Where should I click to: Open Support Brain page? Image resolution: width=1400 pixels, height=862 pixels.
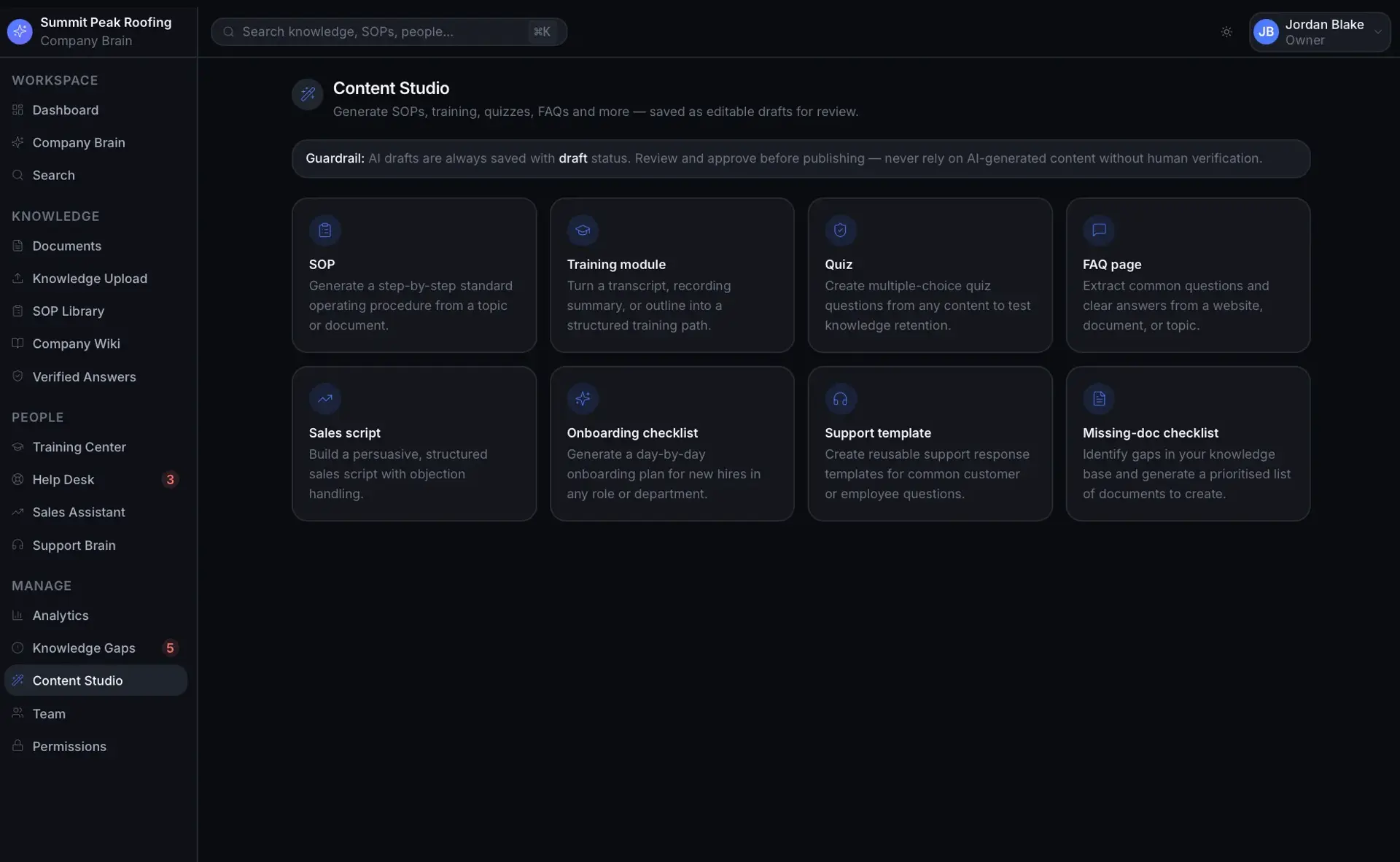click(96, 545)
